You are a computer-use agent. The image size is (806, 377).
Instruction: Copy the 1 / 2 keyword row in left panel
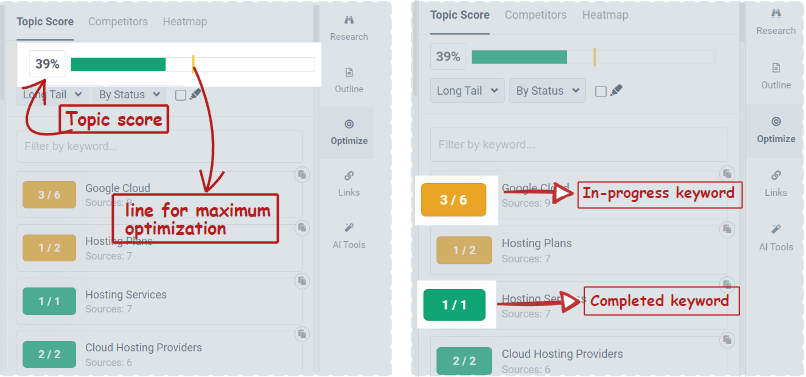coord(302,227)
